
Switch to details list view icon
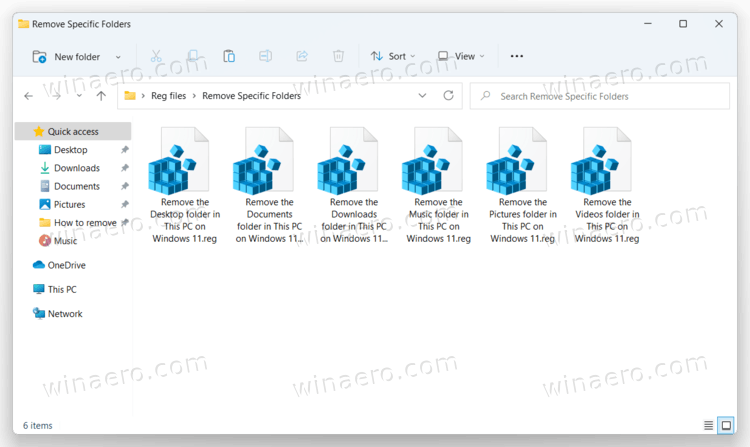tap(708, 425)
